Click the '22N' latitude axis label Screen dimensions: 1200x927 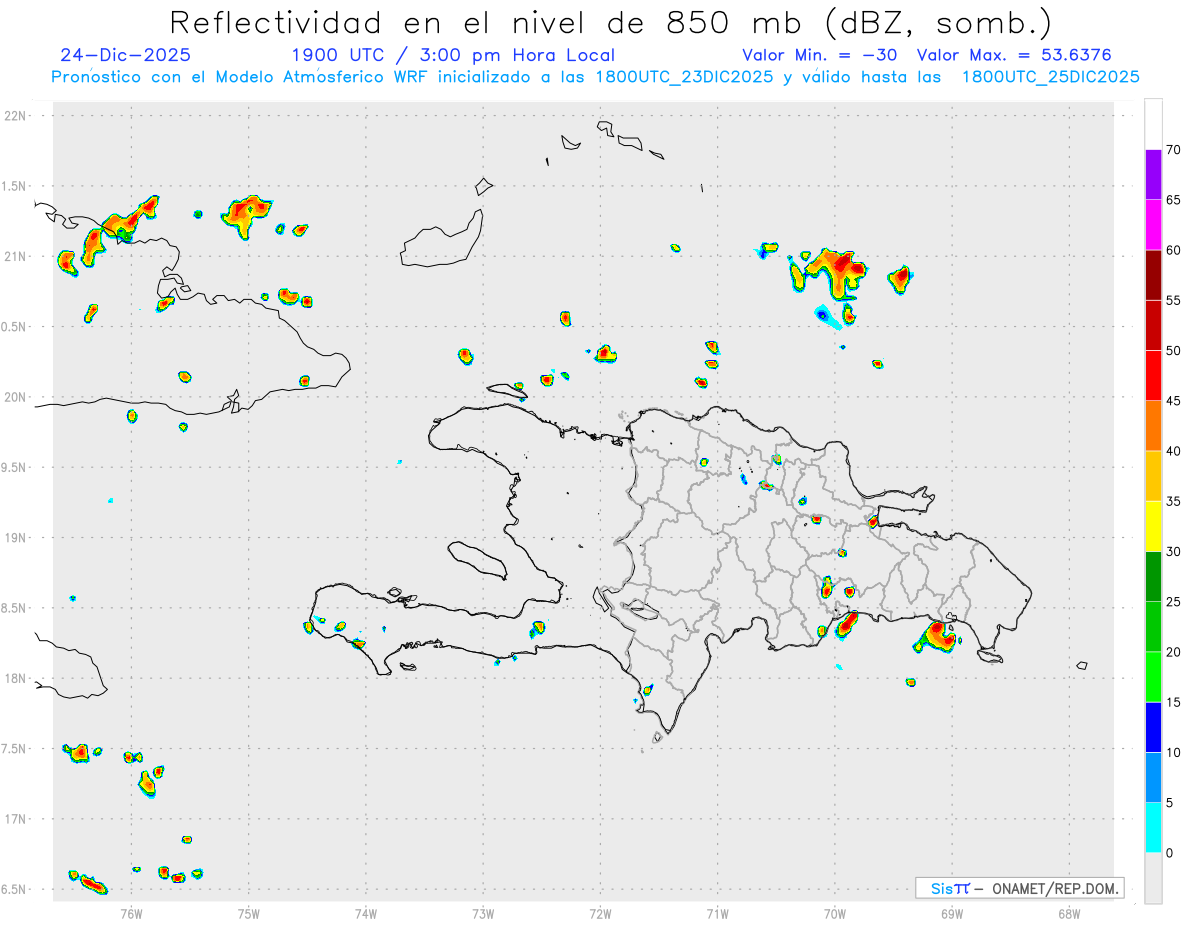point(15,116)
